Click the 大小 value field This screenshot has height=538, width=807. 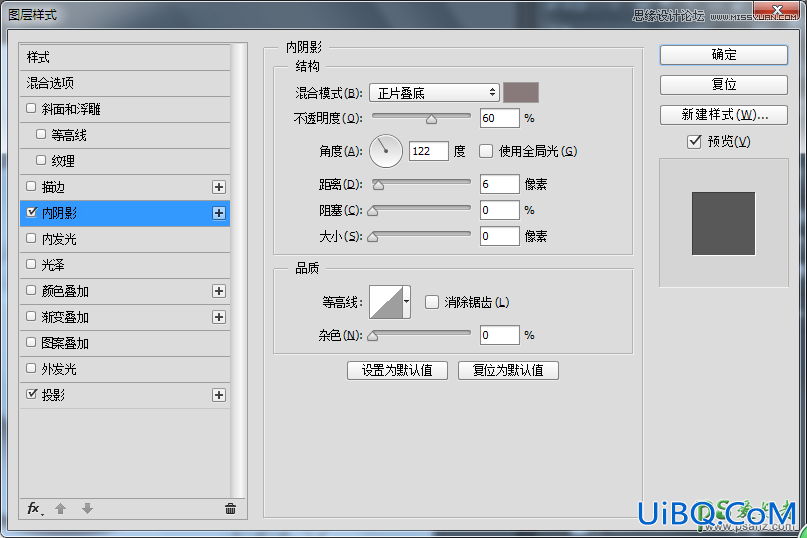tap(499, 236)
